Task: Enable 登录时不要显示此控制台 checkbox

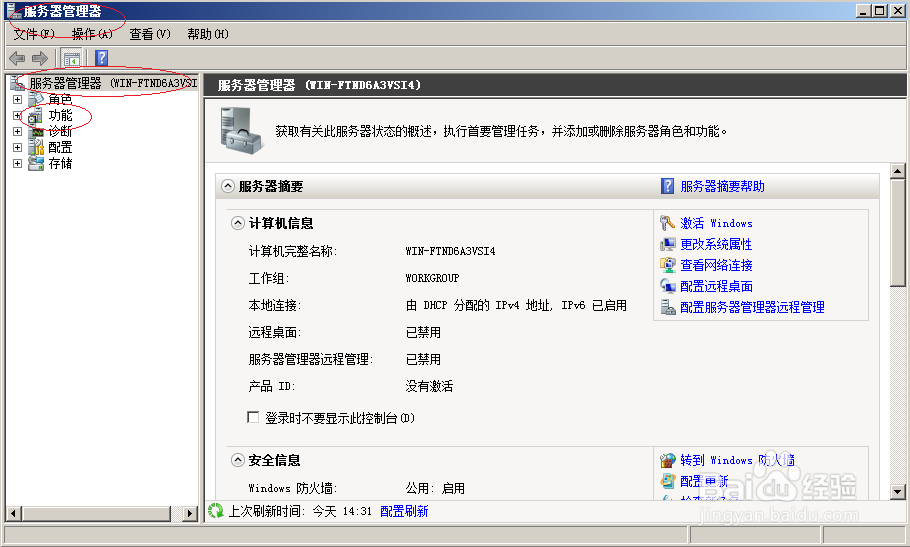Action: tap(253, 418)
